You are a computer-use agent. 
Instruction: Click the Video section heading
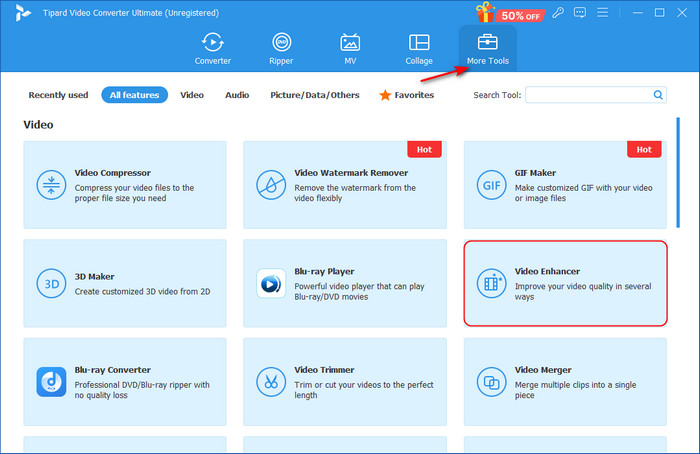tap(38, 125)
